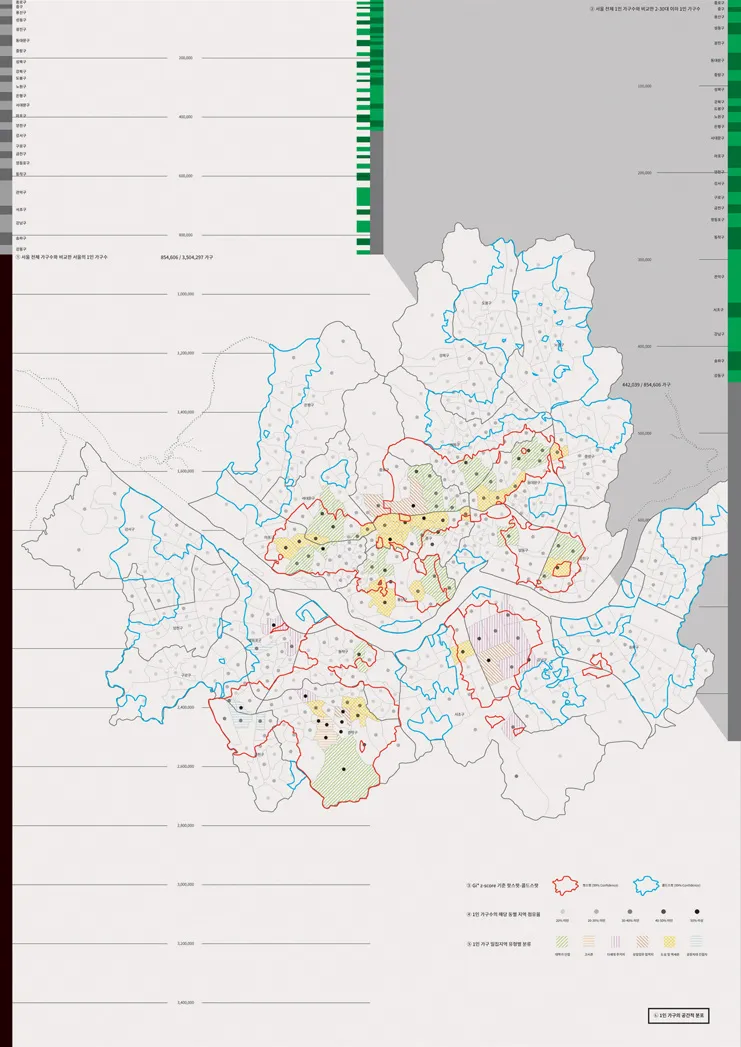Click the 3,200,000 axis label
The height and width of the screenshot is (1047, 741).
click(186, 944)
